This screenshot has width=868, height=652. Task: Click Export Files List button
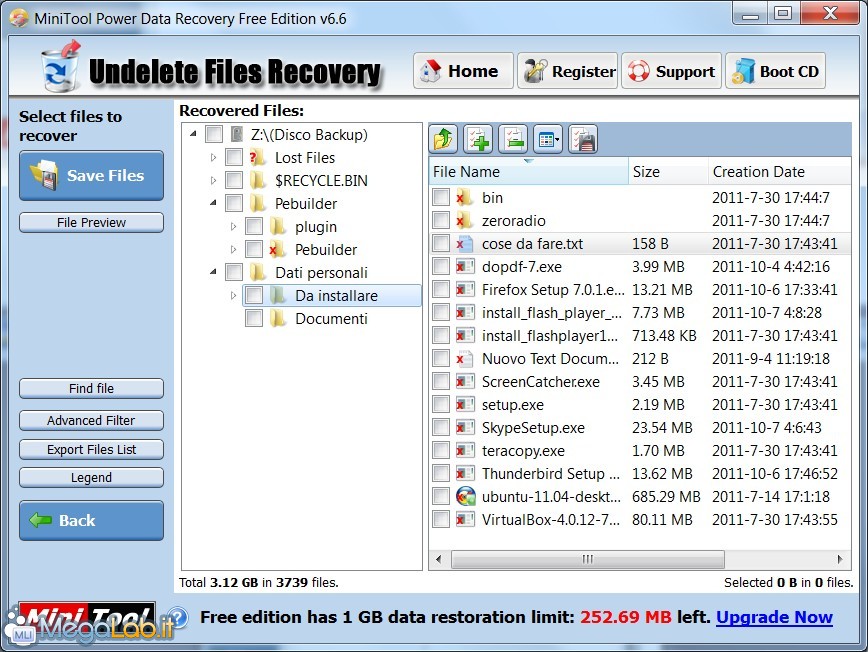91,449
